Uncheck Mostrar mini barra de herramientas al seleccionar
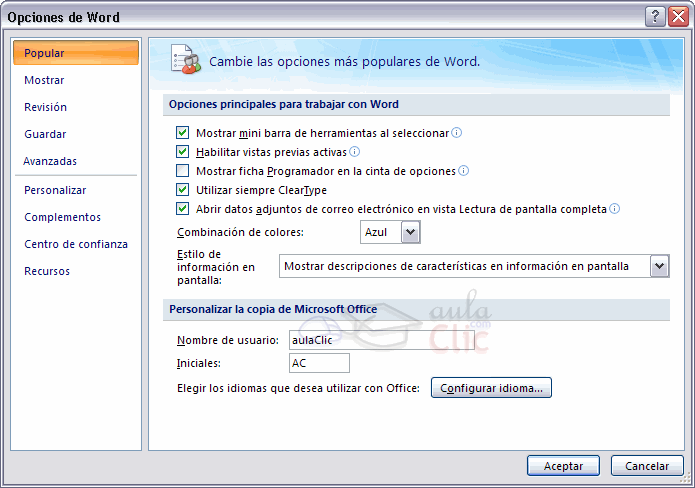The image size is (695, 488). coord(182,133)
